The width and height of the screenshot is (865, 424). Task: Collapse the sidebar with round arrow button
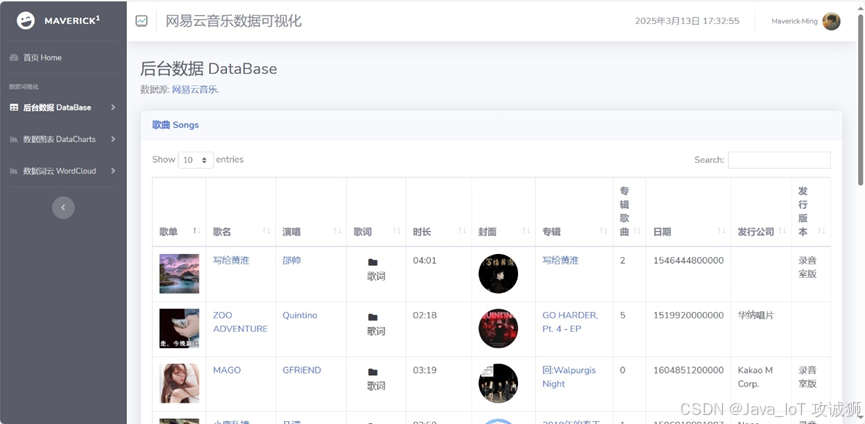pyautogui.click(x=63, y=207)
